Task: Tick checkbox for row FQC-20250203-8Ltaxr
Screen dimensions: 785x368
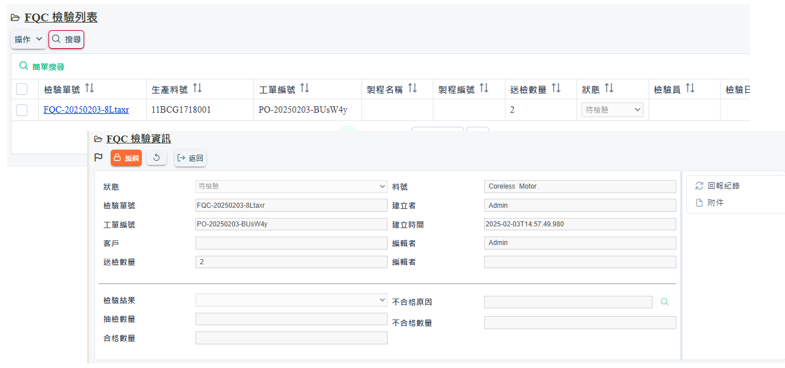Action: point(22,110)
